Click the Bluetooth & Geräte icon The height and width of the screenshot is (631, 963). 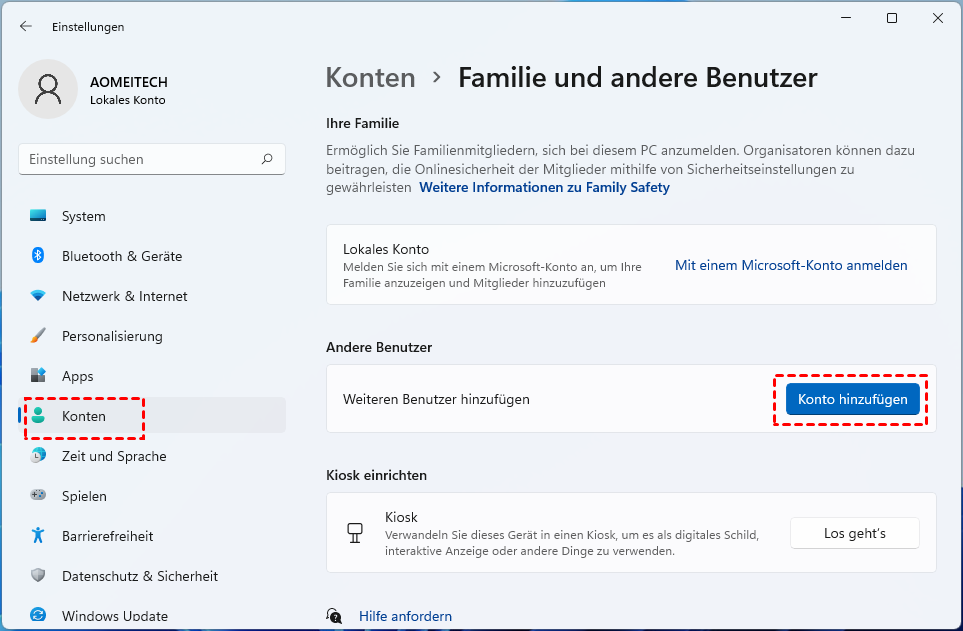point(38,256)
